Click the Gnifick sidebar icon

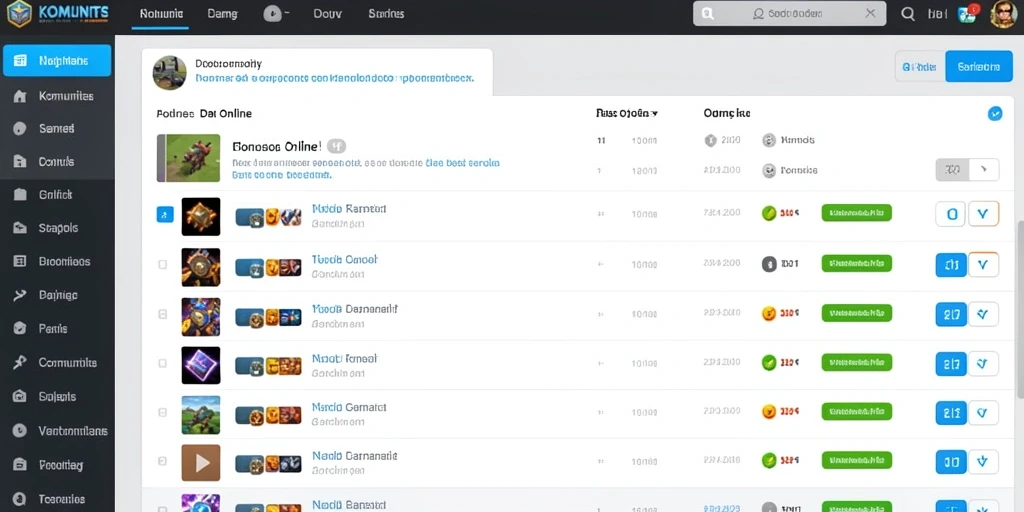[20, 195]
